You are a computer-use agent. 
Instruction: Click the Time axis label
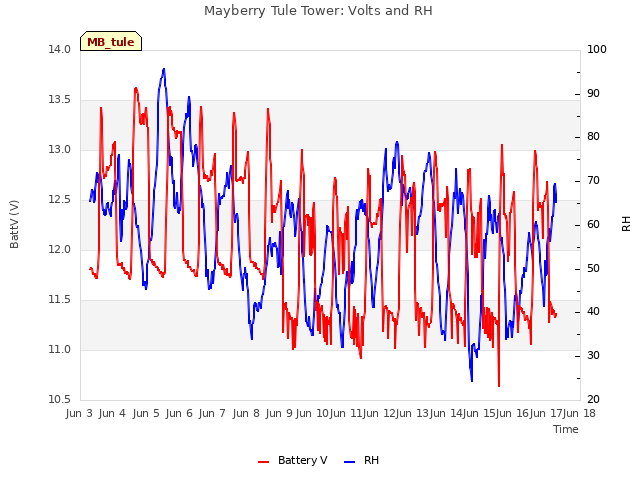click(x=566, y=429)
